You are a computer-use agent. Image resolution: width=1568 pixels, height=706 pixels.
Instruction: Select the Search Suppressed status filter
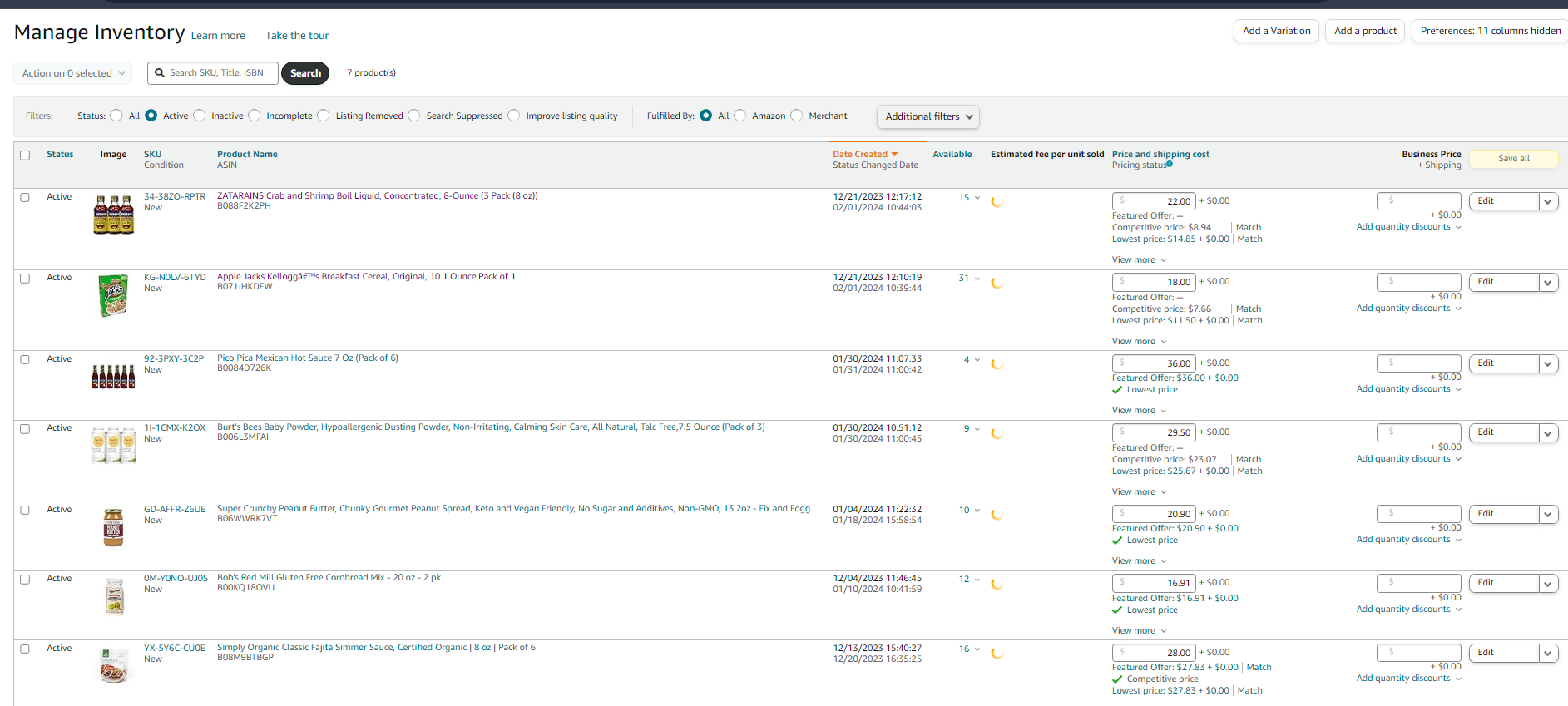click(414, 116)
